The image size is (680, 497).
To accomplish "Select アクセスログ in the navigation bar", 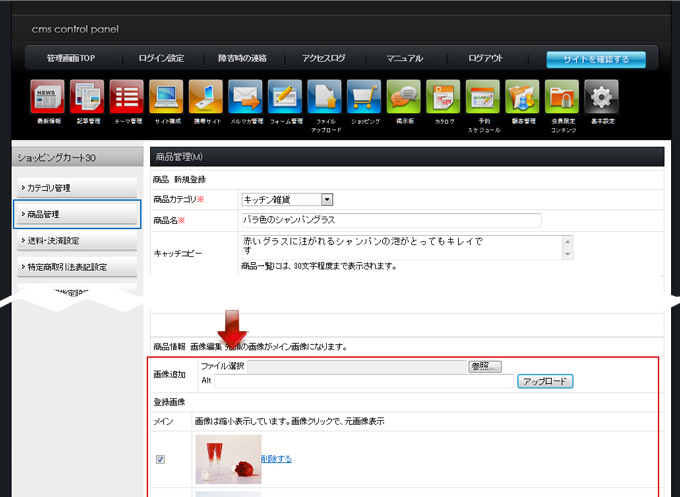I will [324, 59].
